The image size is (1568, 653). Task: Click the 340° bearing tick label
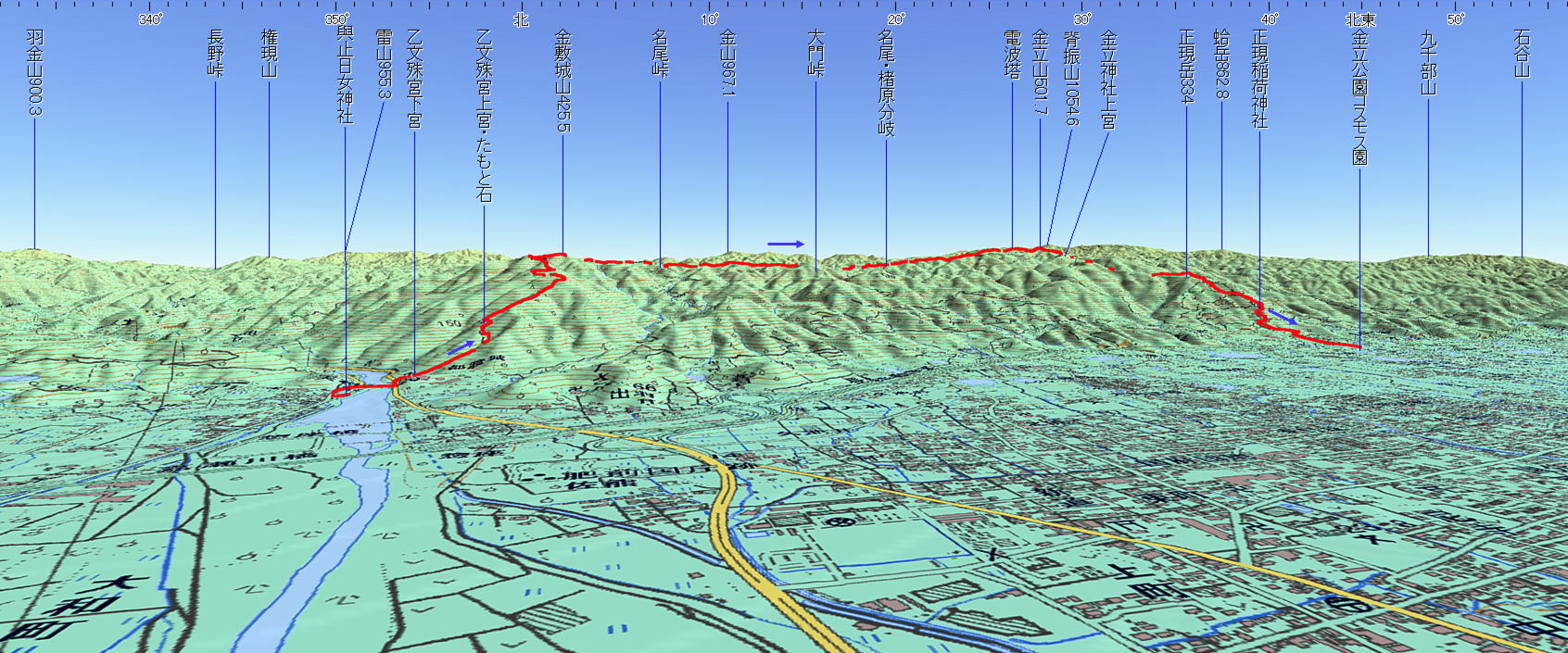click(x=151, y=19)
